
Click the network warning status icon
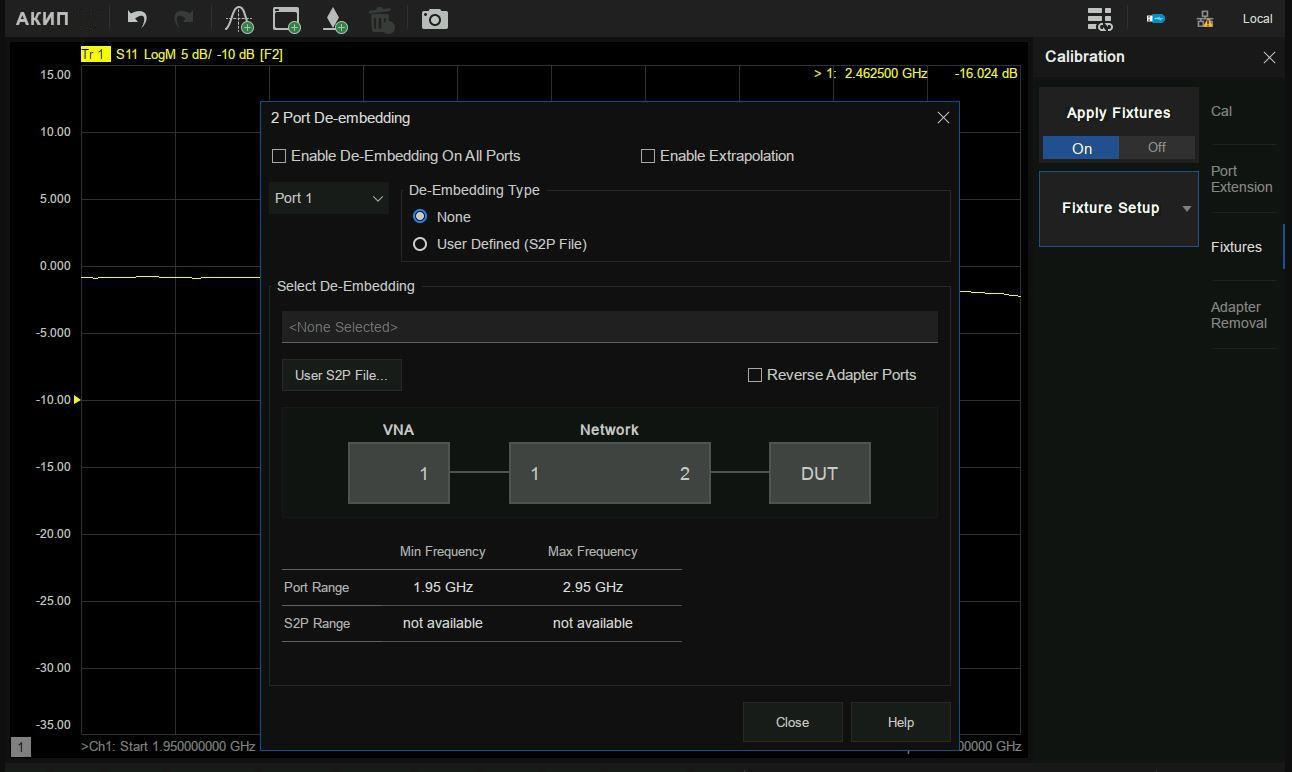(x=1204, y=19)
